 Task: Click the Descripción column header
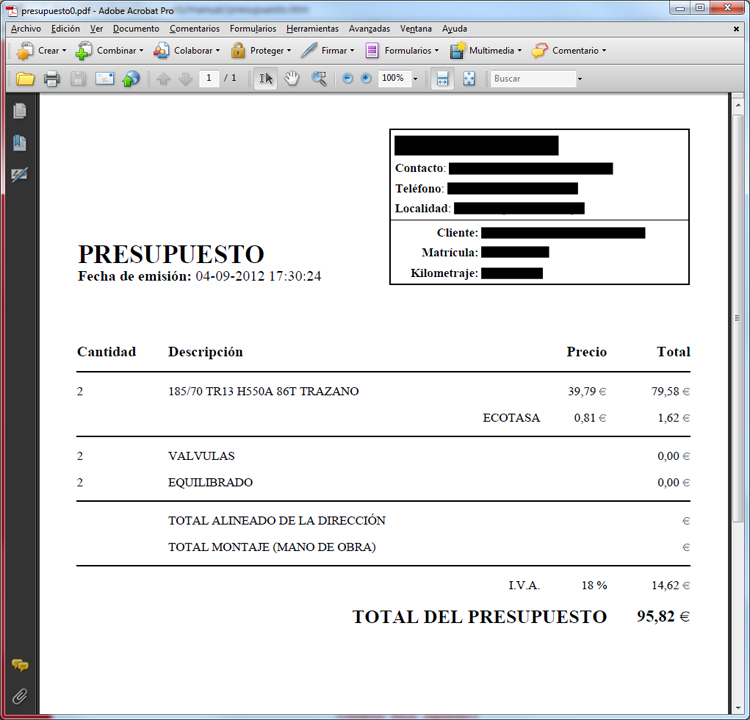point(206,352)
